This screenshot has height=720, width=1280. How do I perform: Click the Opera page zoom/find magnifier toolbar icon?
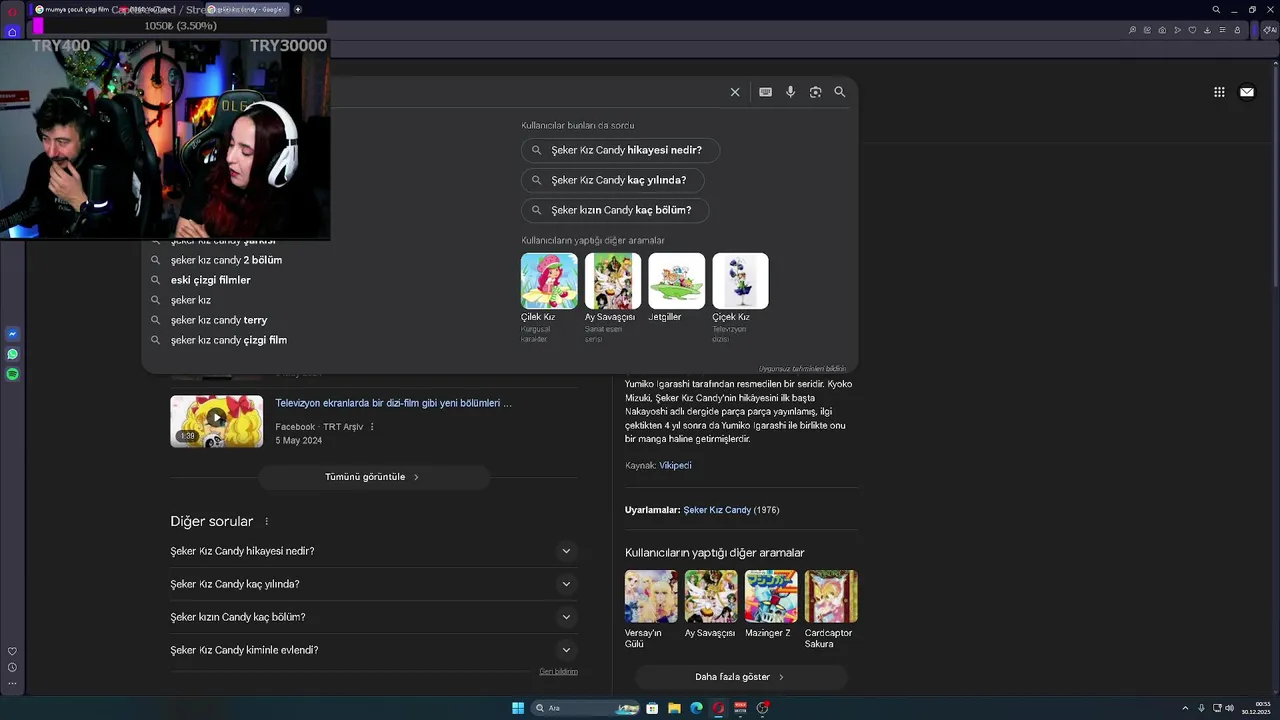pyautogui.click(x=1132, y=30)
